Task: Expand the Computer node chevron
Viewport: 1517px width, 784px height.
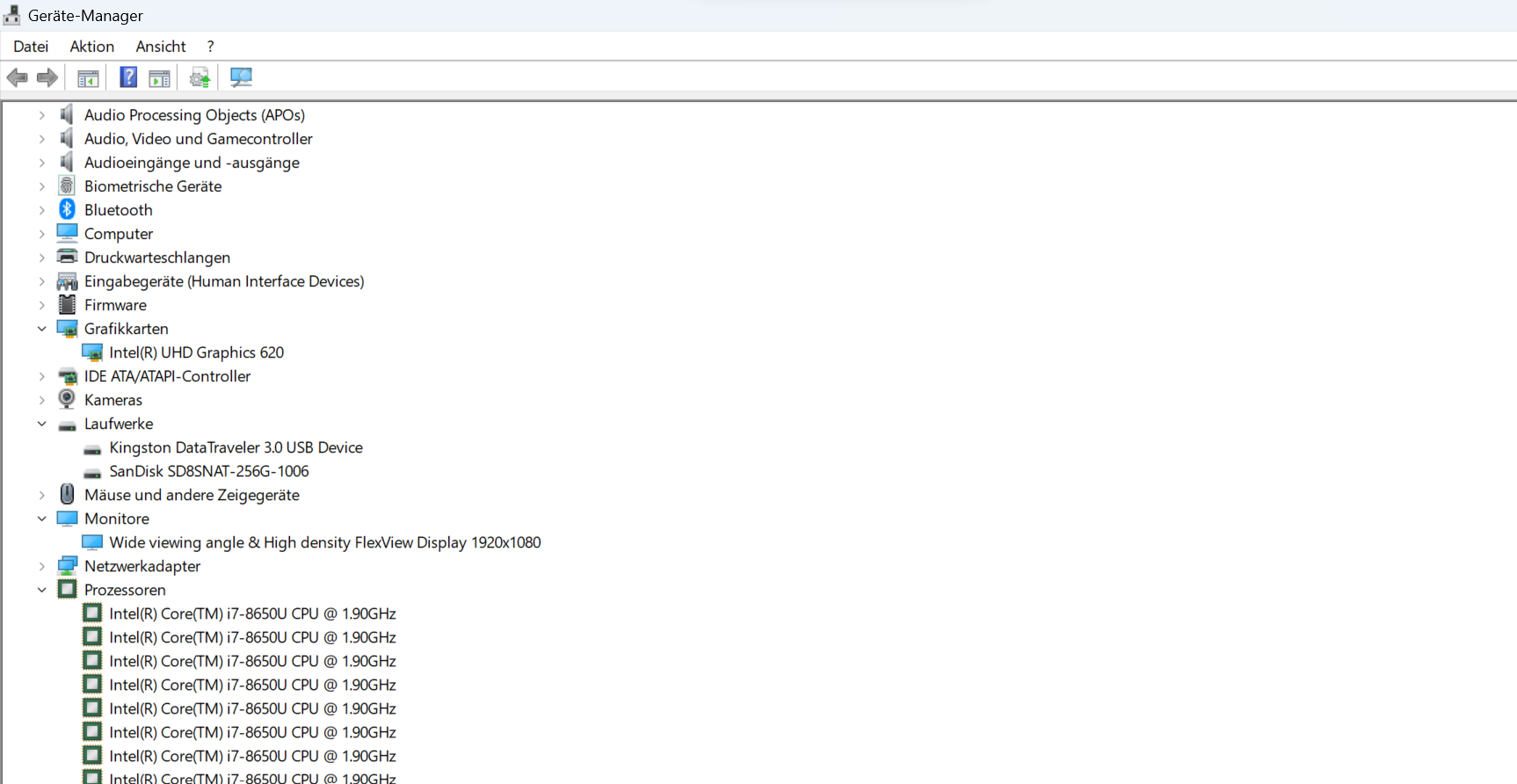Action: tap(41, 234)
